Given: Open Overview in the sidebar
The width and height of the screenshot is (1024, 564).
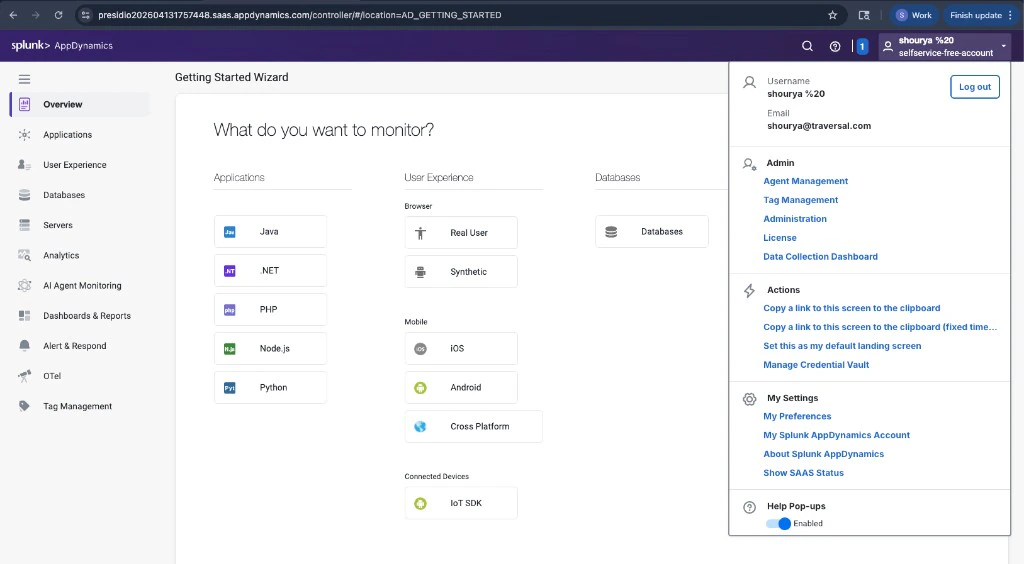Looking at the screenshot, I should tap(80, 104).
